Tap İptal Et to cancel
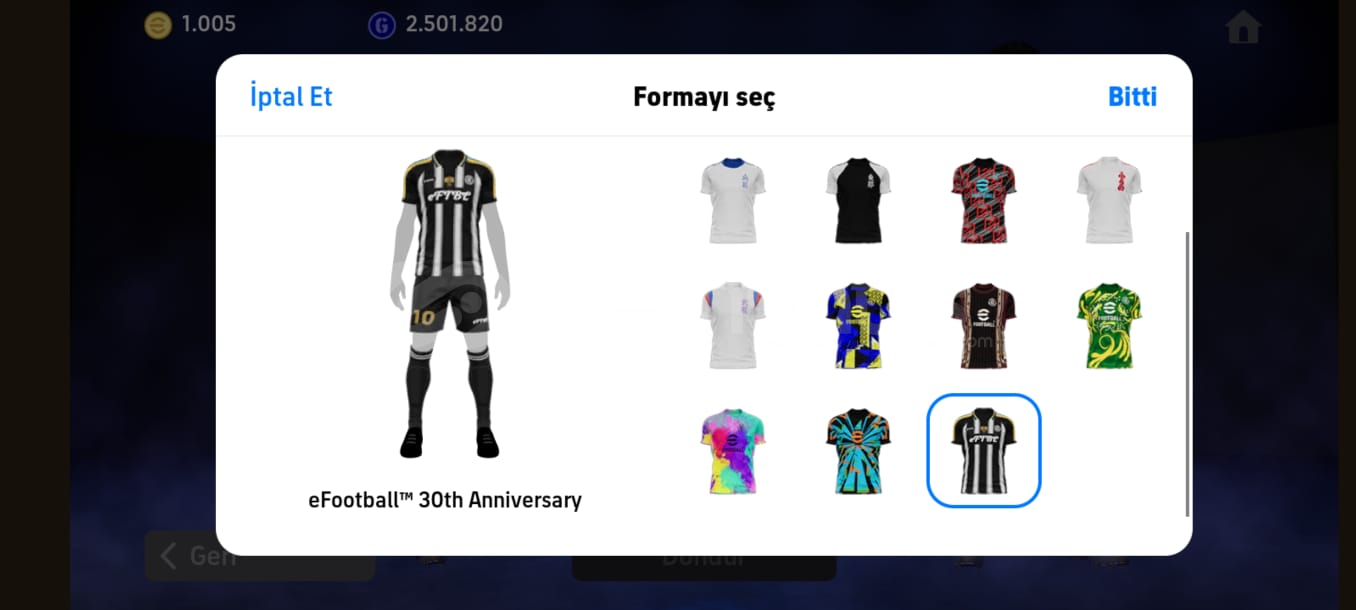The image size is (1356, 610). pos(291,97)
